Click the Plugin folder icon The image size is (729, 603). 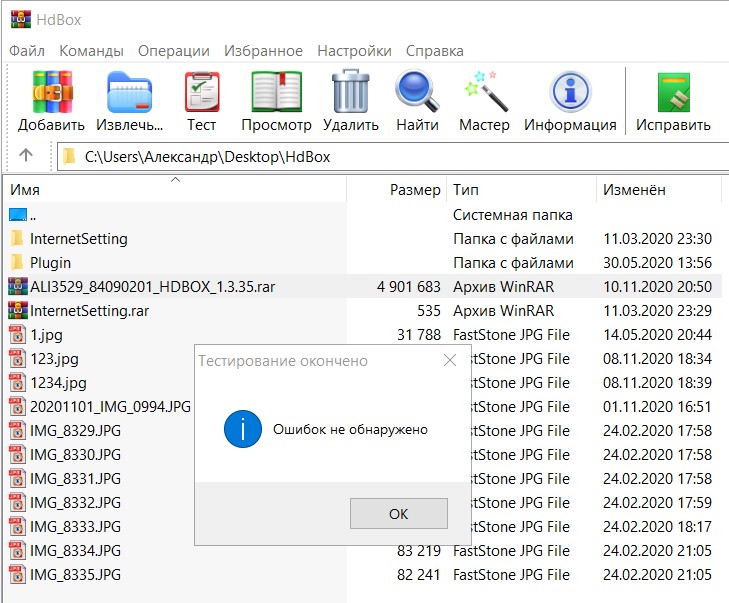[17, 262]
